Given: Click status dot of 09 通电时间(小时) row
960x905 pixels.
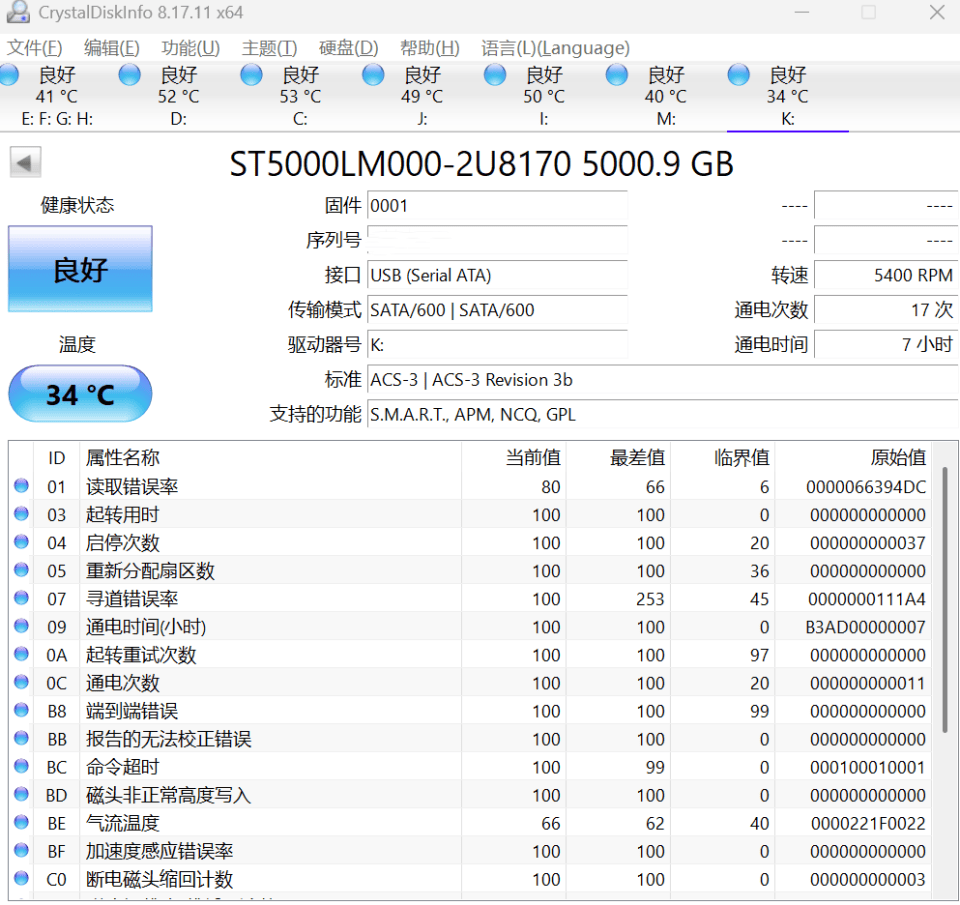Looking at the screenshot, I should [x=21, y=626].
